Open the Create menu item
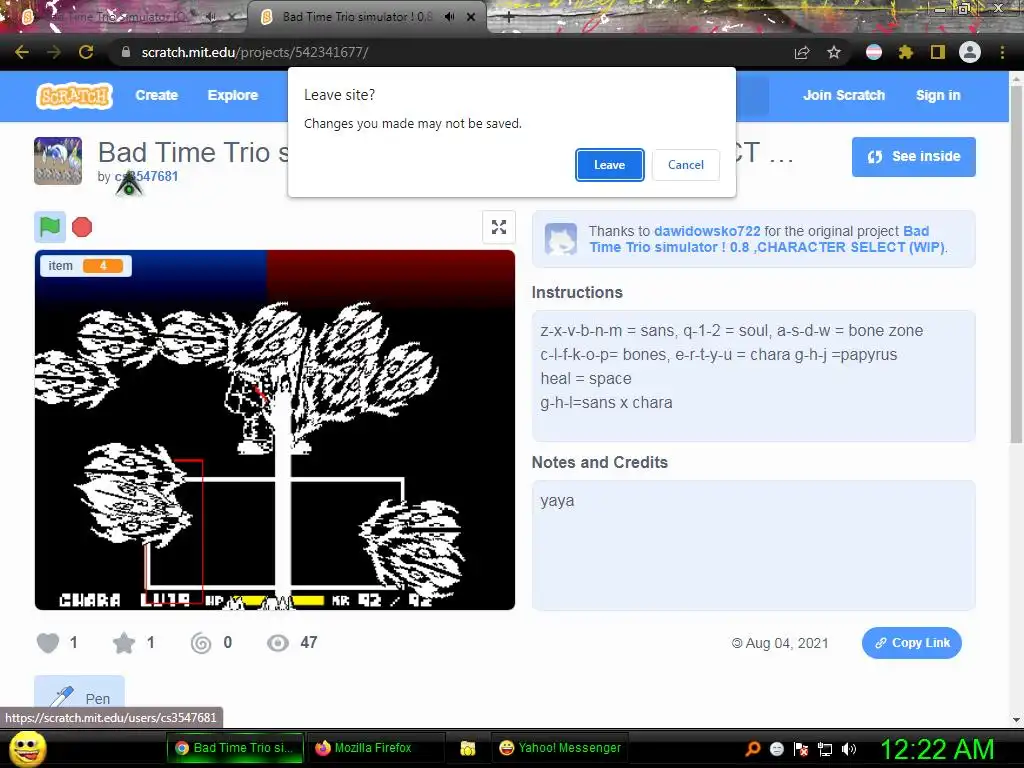The height and width of the screenshot is (768, 1024). [x=157, y=95]
